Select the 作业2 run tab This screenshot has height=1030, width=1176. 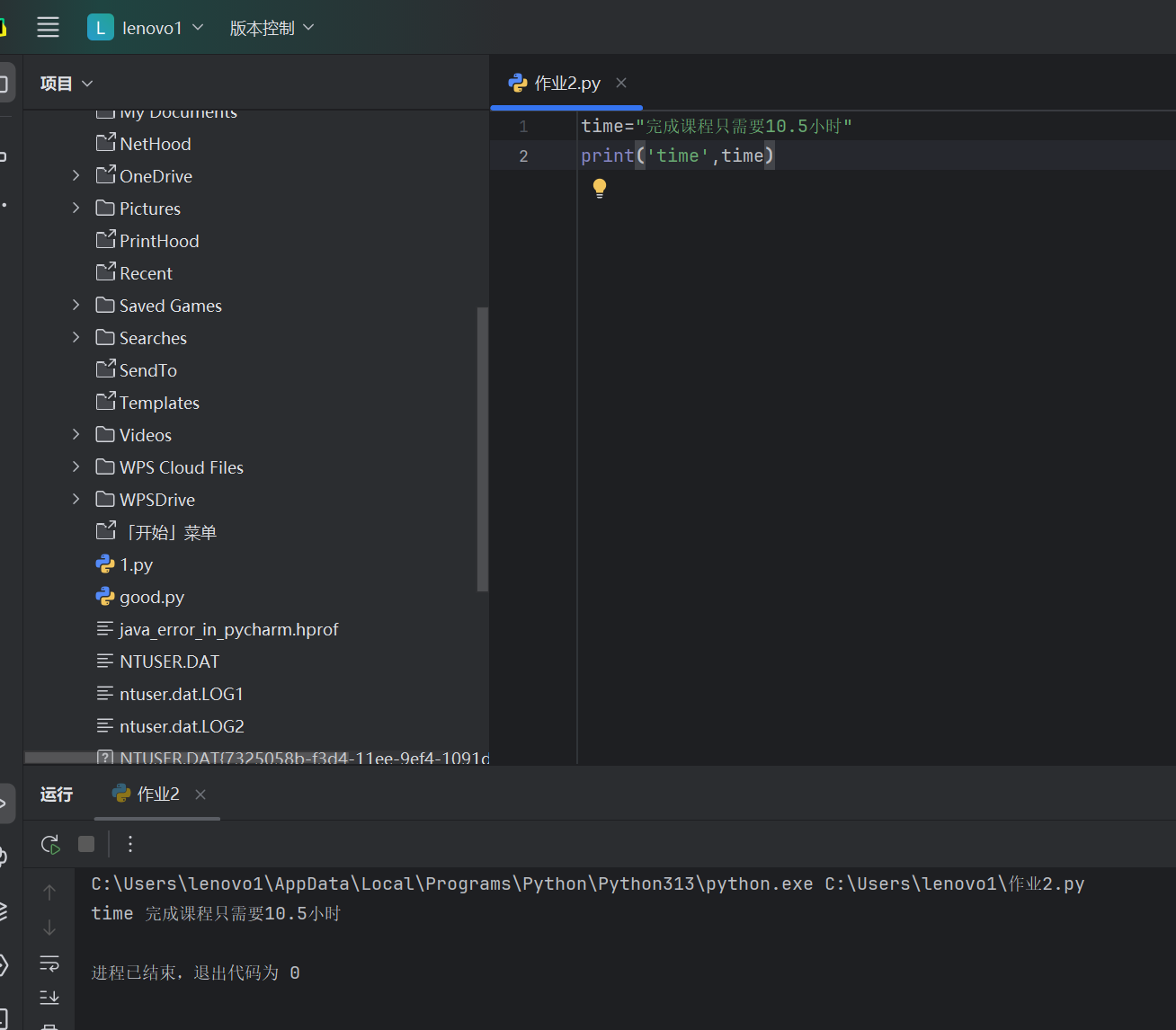(157, 795)
